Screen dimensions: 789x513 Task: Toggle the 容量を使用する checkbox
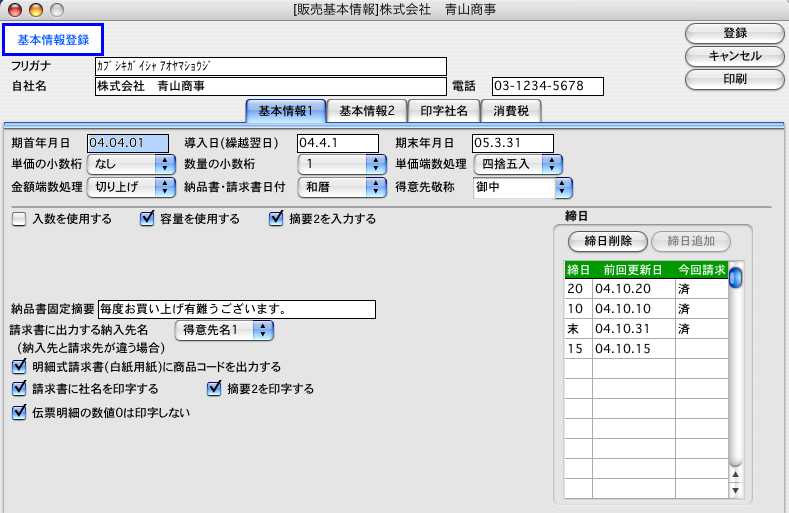coord(147,219)
